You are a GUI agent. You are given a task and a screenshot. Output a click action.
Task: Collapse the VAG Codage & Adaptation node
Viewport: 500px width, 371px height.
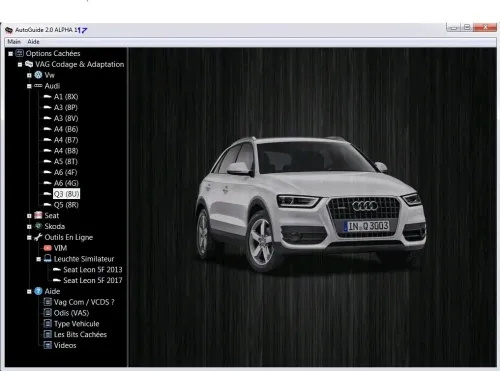20,65
